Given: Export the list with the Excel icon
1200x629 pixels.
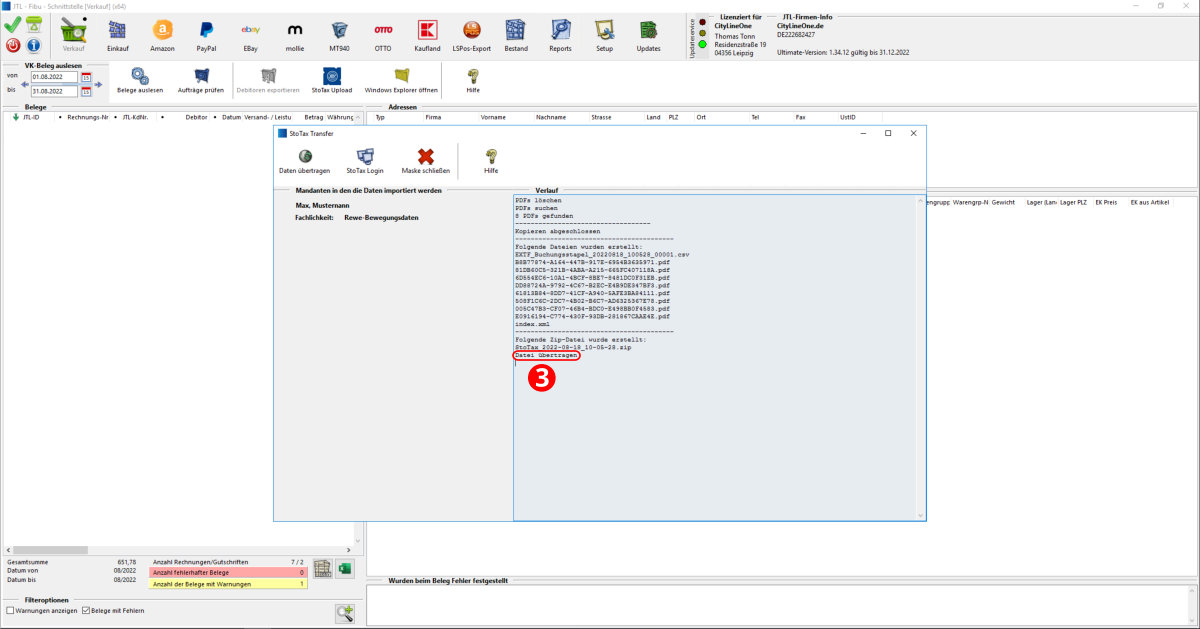Looking at the screenshot, I should tap(344, 568).
